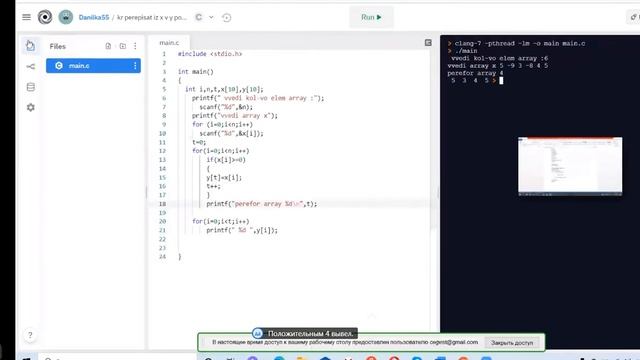Viewport: 640px width, 360px height.
Task: Open the floating screen thumbnail preview
Action: (570, 167)
